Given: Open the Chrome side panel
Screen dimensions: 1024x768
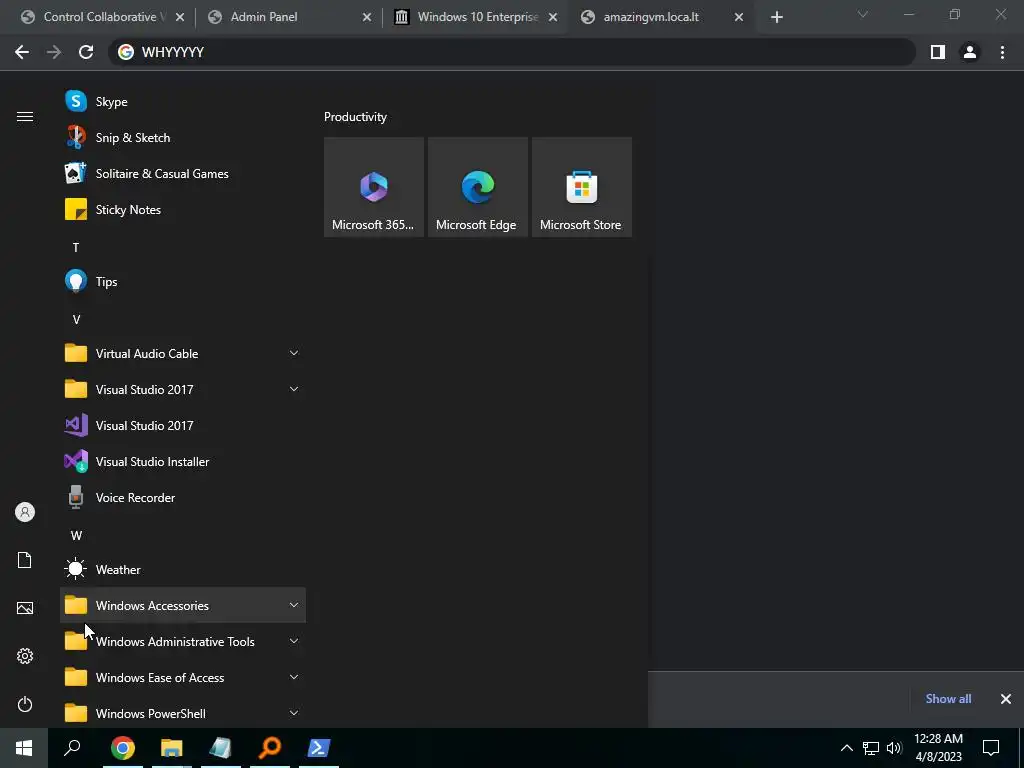Looking at the screenshot, I should tap(938, 52).
